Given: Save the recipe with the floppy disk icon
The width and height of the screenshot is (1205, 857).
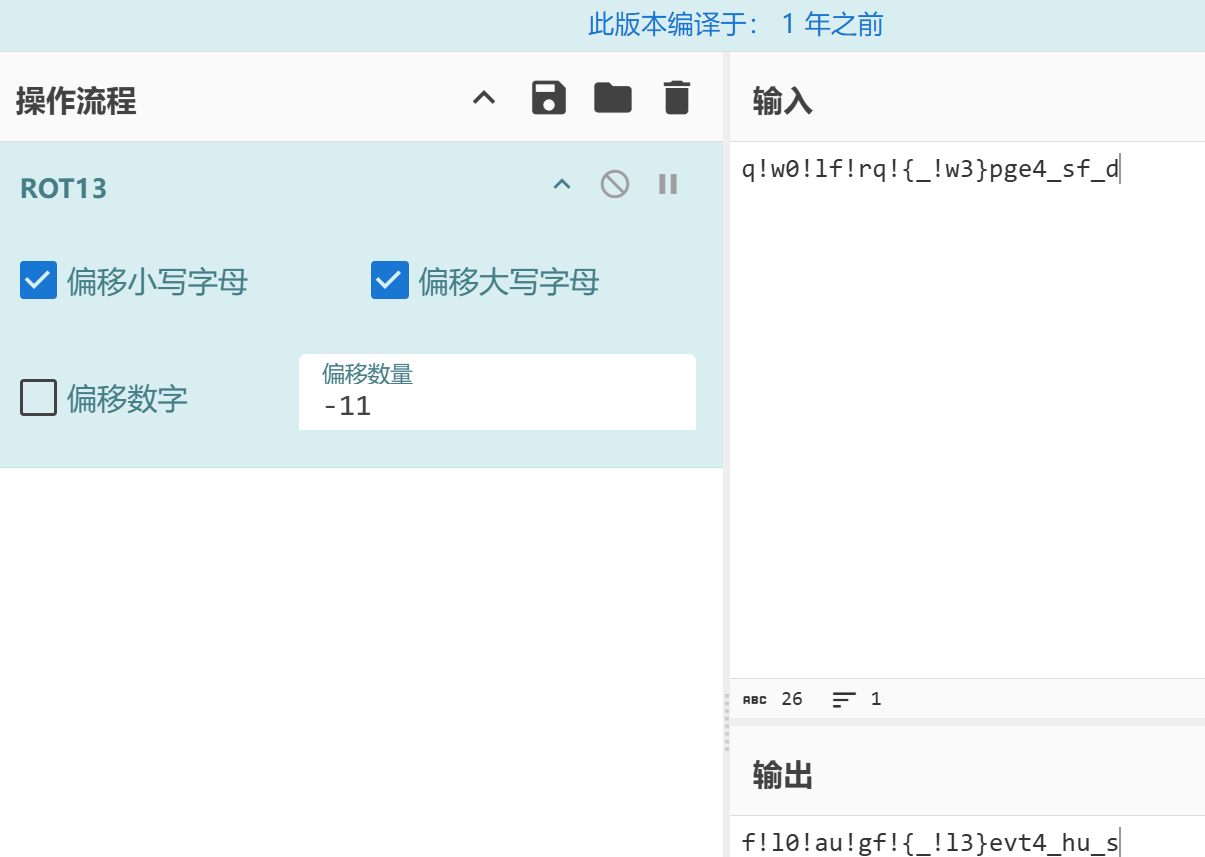Looking at the screenshot, I should (x=549, y=98).
